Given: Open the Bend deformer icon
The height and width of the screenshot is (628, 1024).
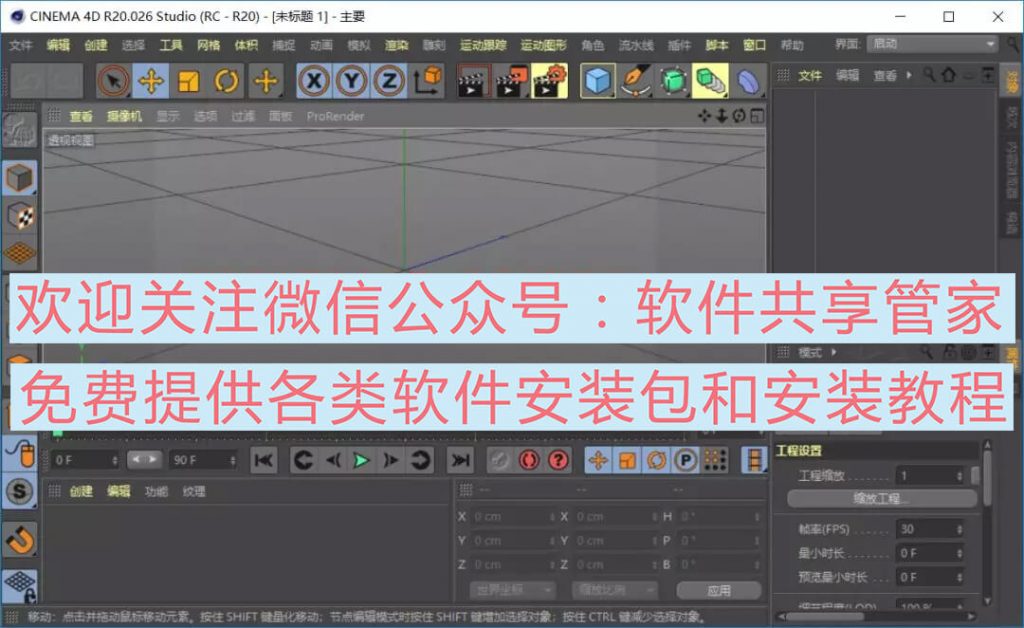Looking at the screenshot, I should pos(748,82).
